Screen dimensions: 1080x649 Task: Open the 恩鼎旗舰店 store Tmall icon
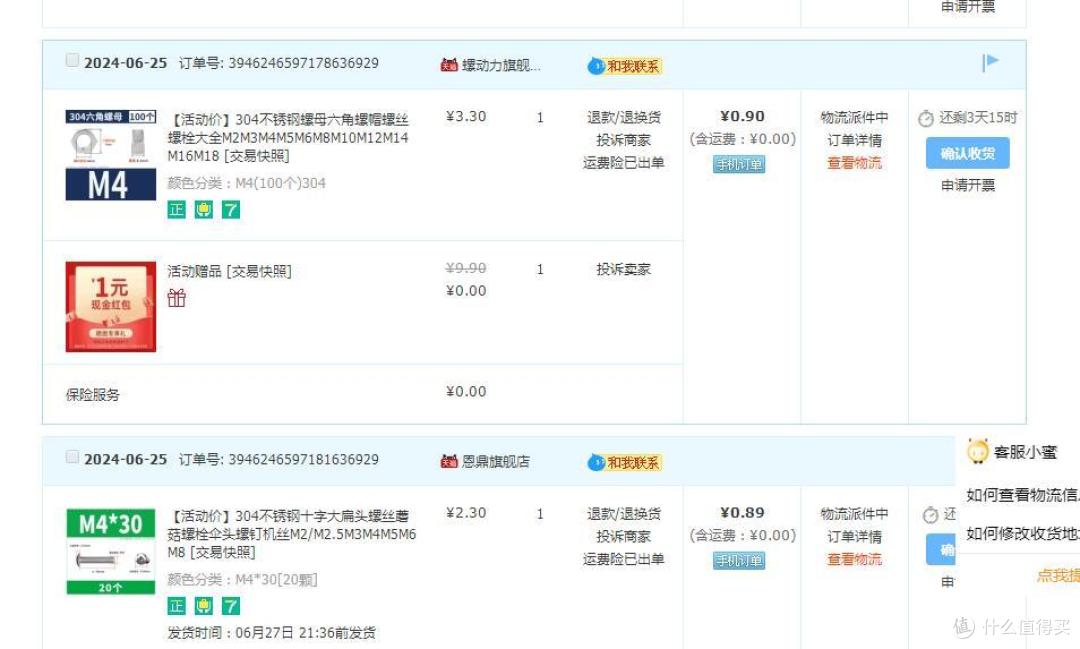449,462
